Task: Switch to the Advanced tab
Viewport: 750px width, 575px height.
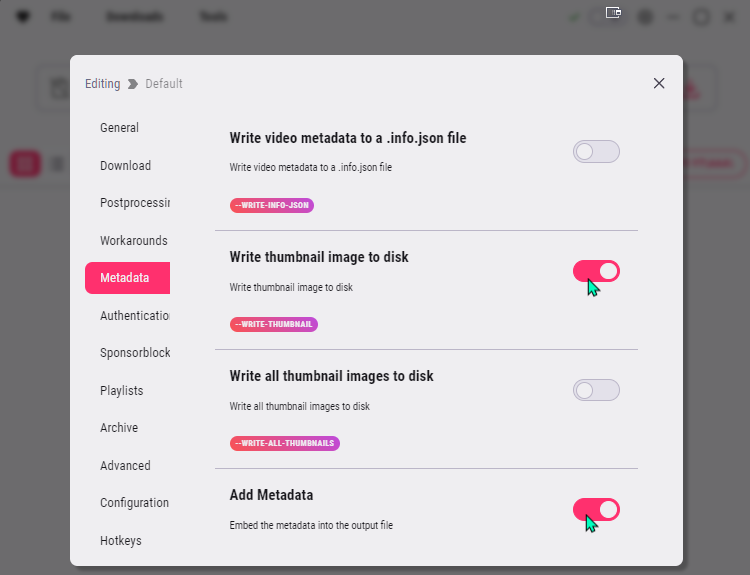Action: pos(127,465)
